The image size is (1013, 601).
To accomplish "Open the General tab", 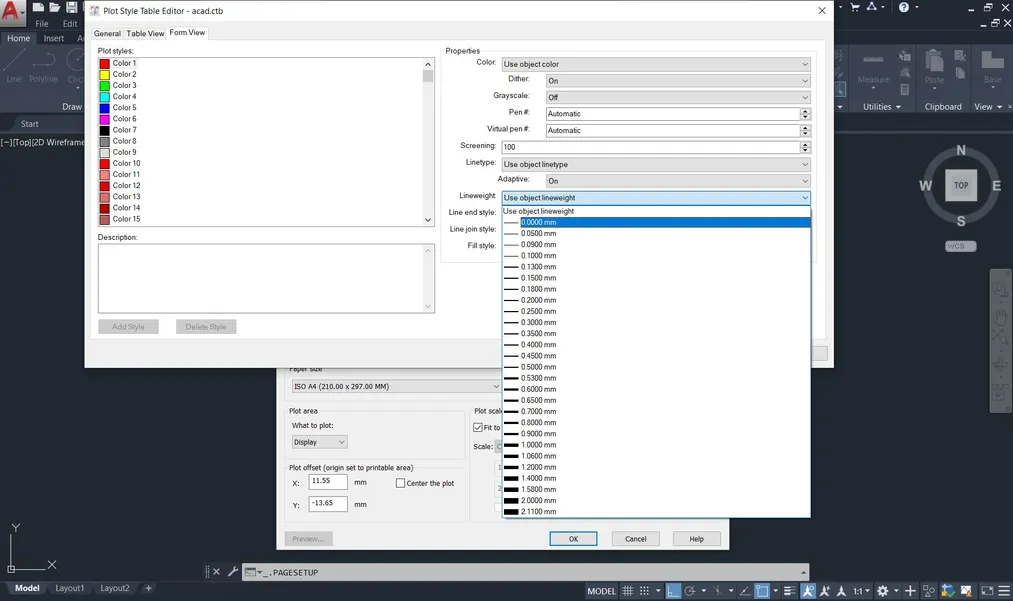I will (x=107, y=33).
